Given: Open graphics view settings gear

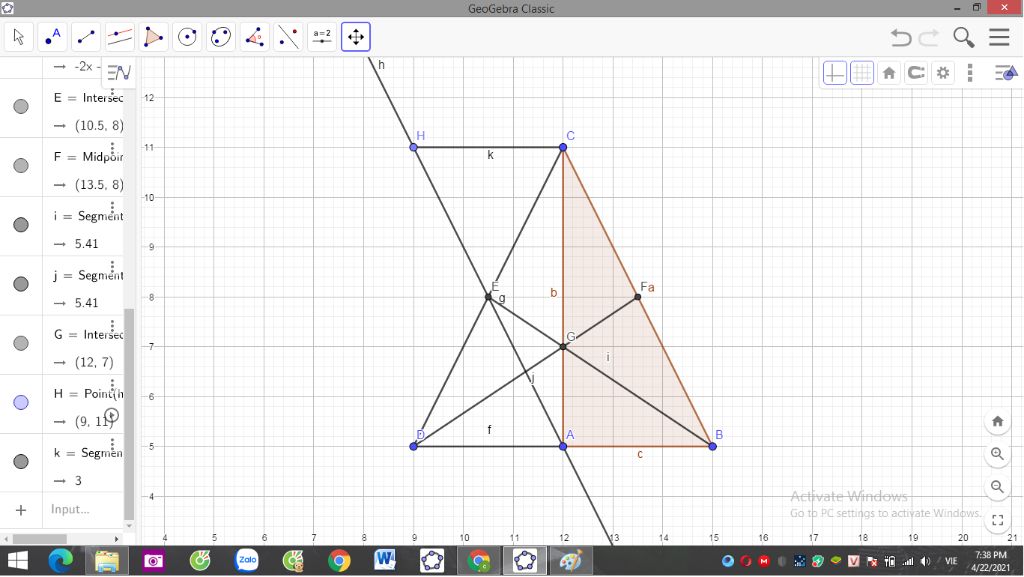Looking at the screenshot, I should (943, 72).
